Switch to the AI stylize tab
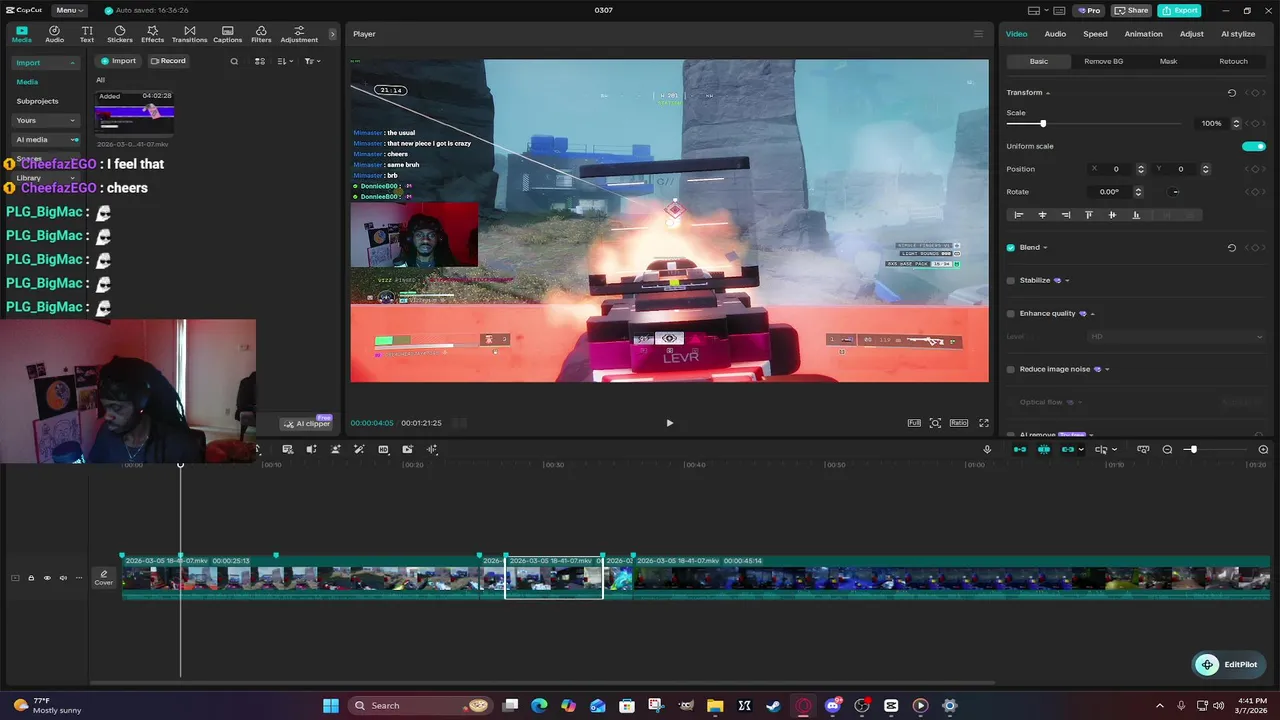 click(1238, 34)
